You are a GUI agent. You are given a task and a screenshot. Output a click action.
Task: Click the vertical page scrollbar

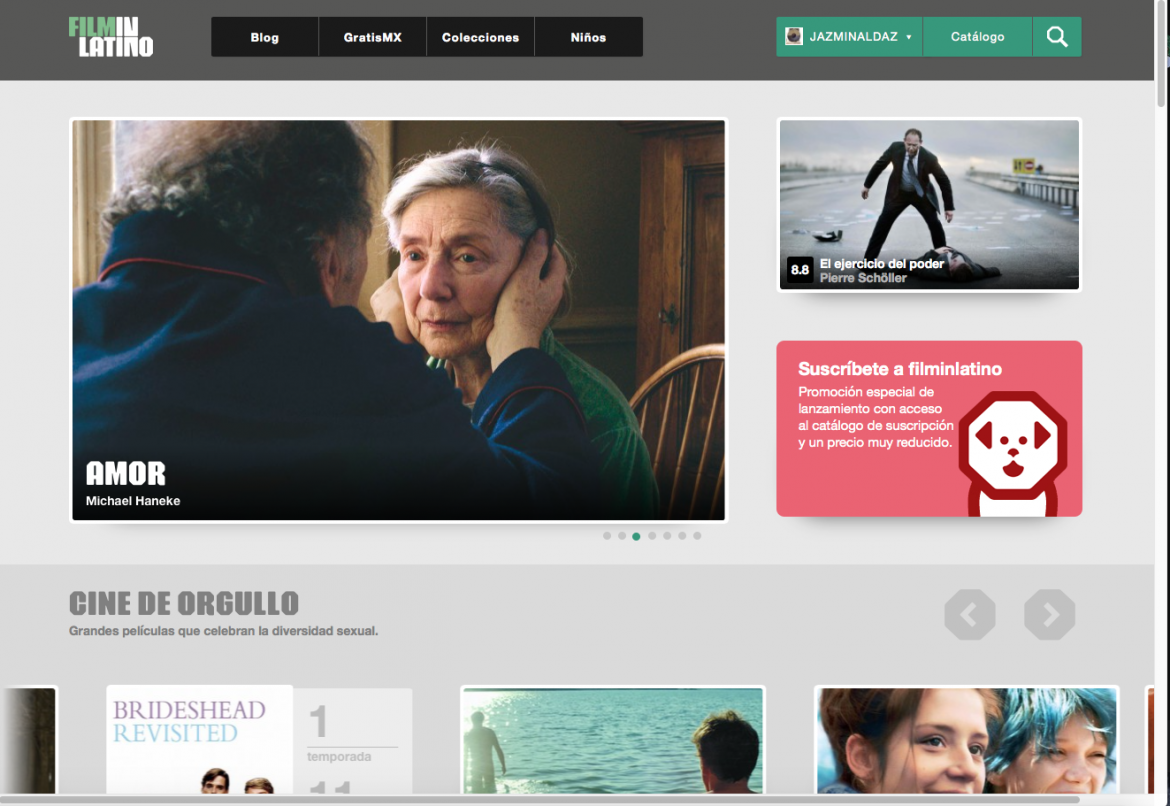point(1161,54)
